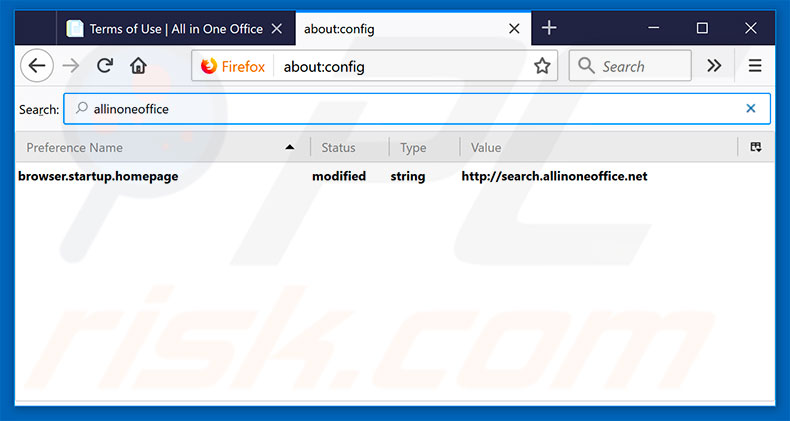Sort by Type column header
The width and height of the screenshot is (790, 421).
point(424,148)
